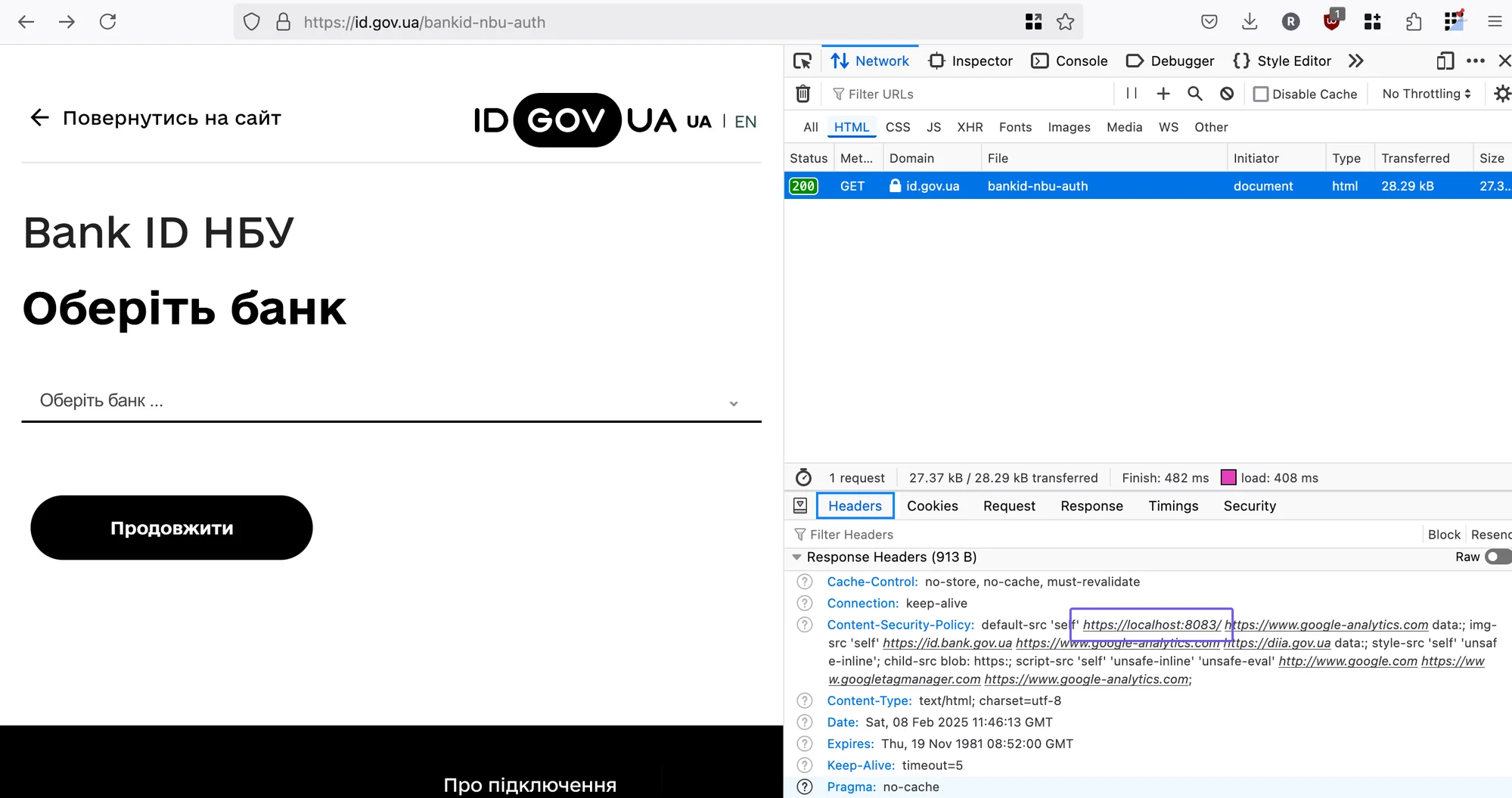Open network search with the magnifier icon
The width and height of the screenshot is (1512, 798).
1194,94
